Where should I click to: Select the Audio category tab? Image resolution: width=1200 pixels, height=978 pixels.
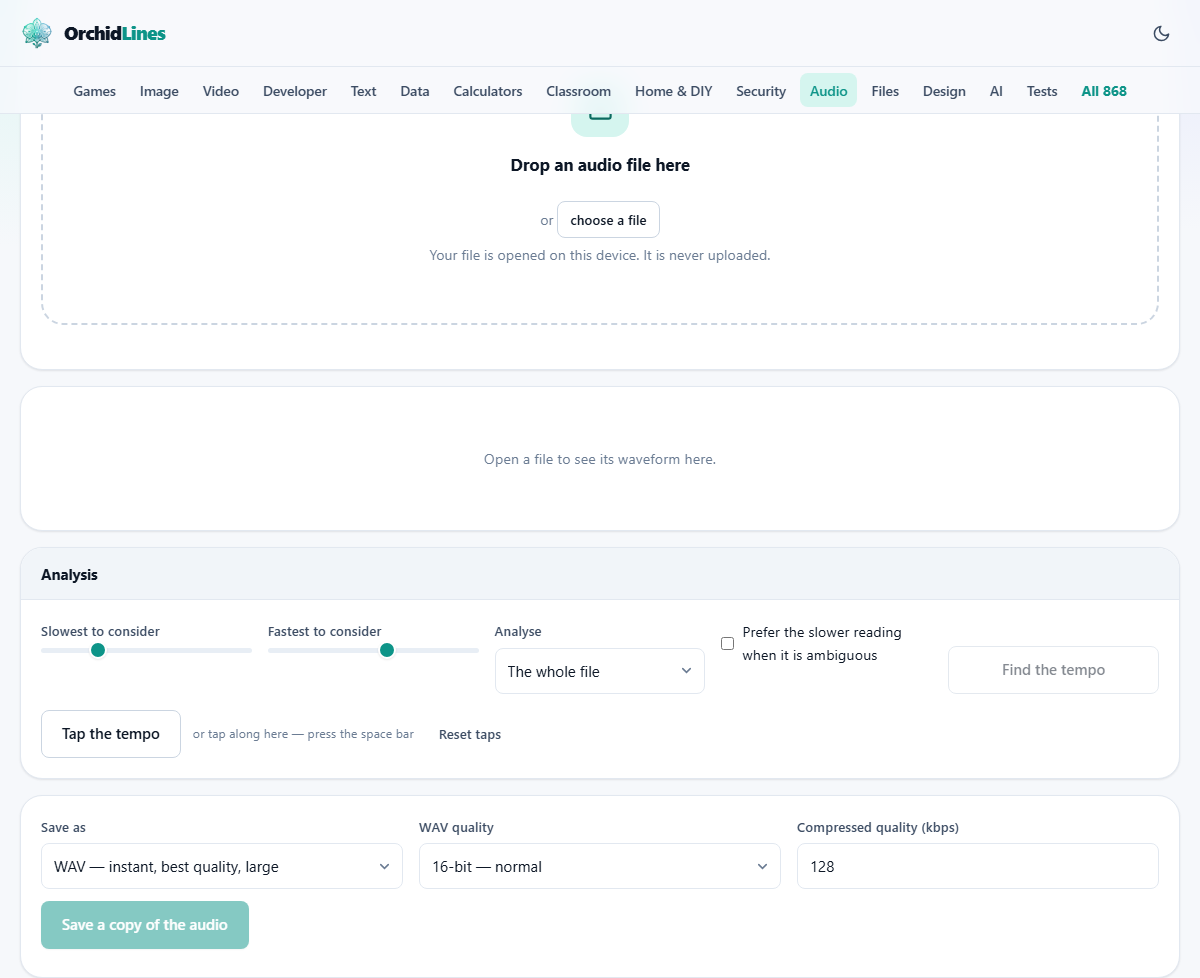coord(829,91)
